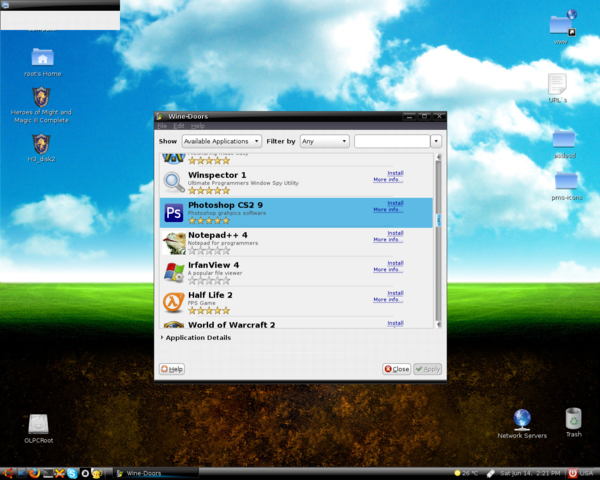Select the World of Warcraft 2 row title
This screenshot has width=600, height=480.
232,325
